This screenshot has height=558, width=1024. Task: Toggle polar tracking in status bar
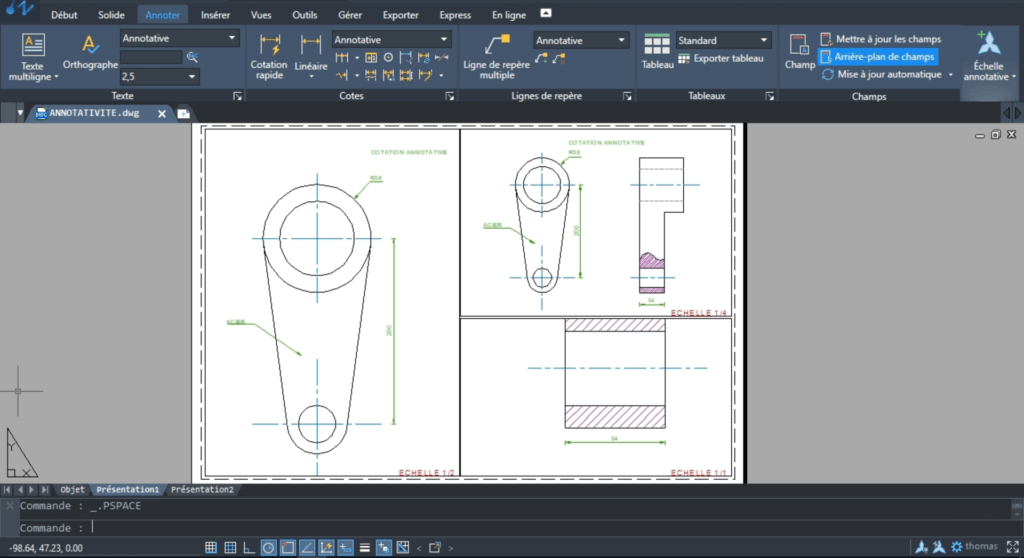click(268, 547)
